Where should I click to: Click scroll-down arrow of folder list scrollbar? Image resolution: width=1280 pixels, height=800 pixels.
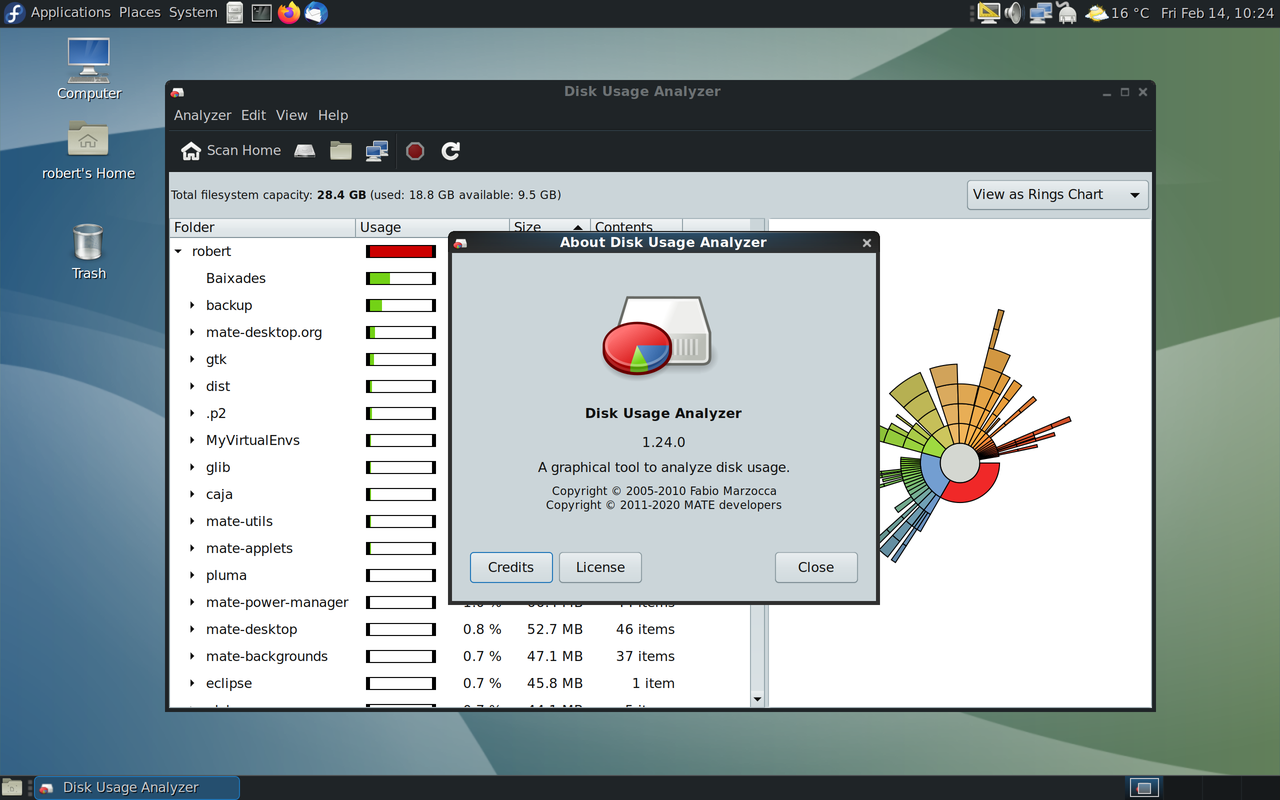(x=757, y=699)
